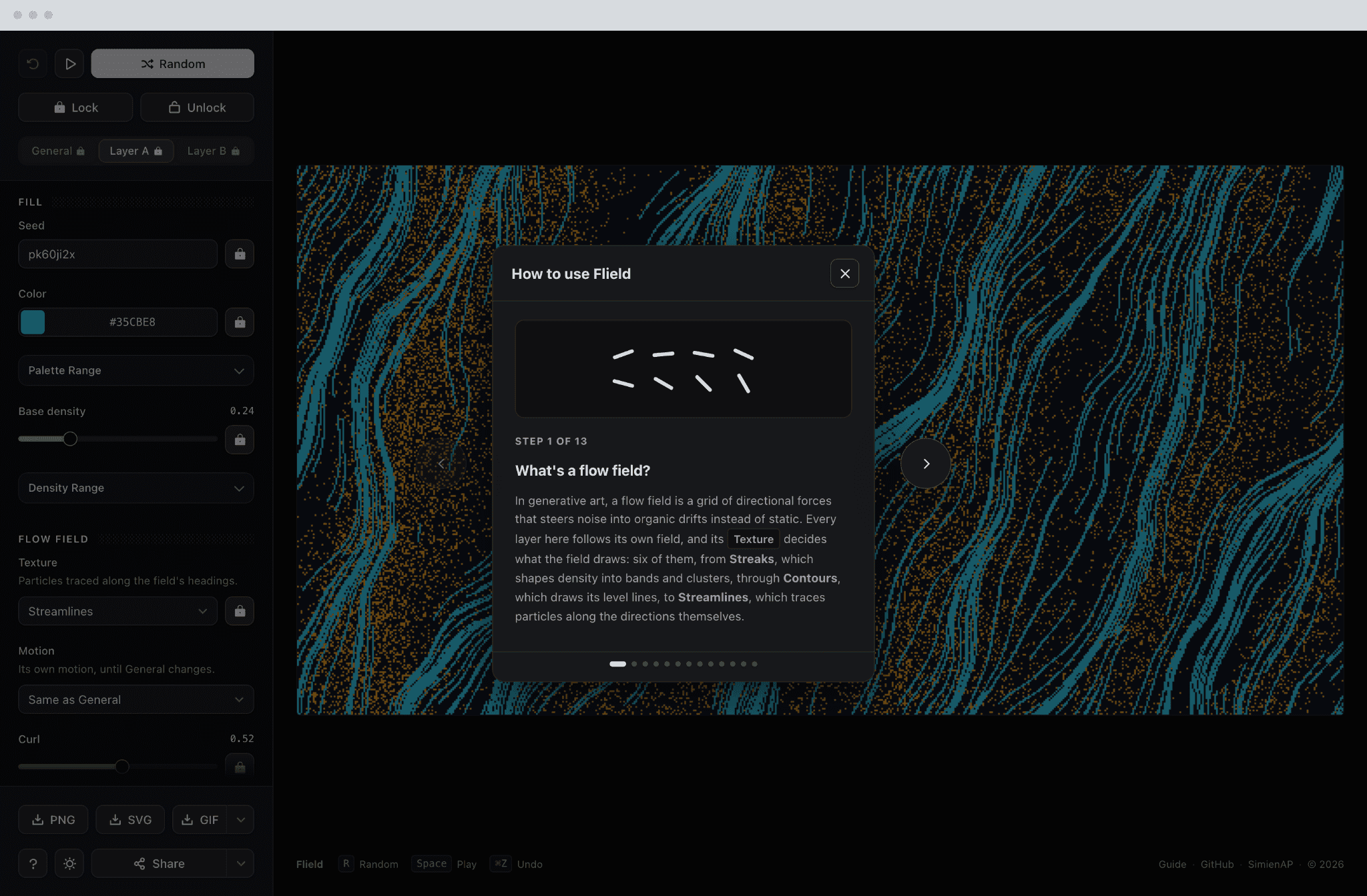Image resolution: width=1367 pixels, height=896 pixels.
Task: Click the Texture tag in the tutorial text
Action: pos(754,539)
